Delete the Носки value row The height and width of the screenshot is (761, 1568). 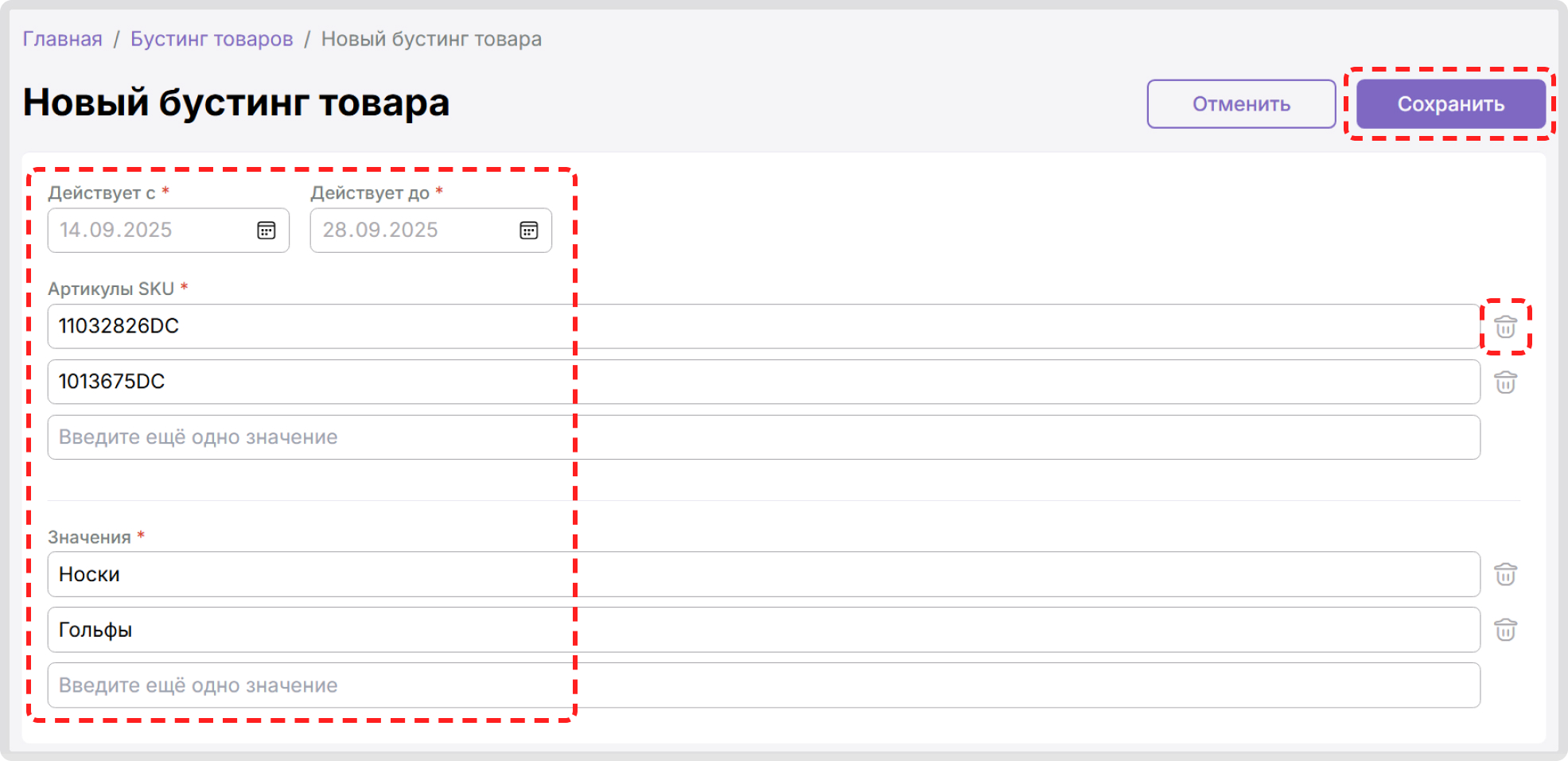click(x=1505, y=574)
